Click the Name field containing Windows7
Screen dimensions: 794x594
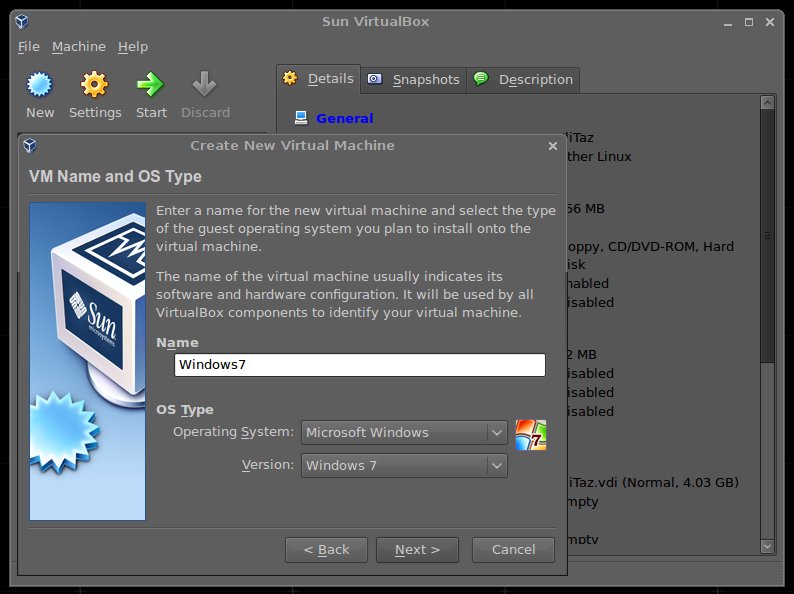coord(360,365)
